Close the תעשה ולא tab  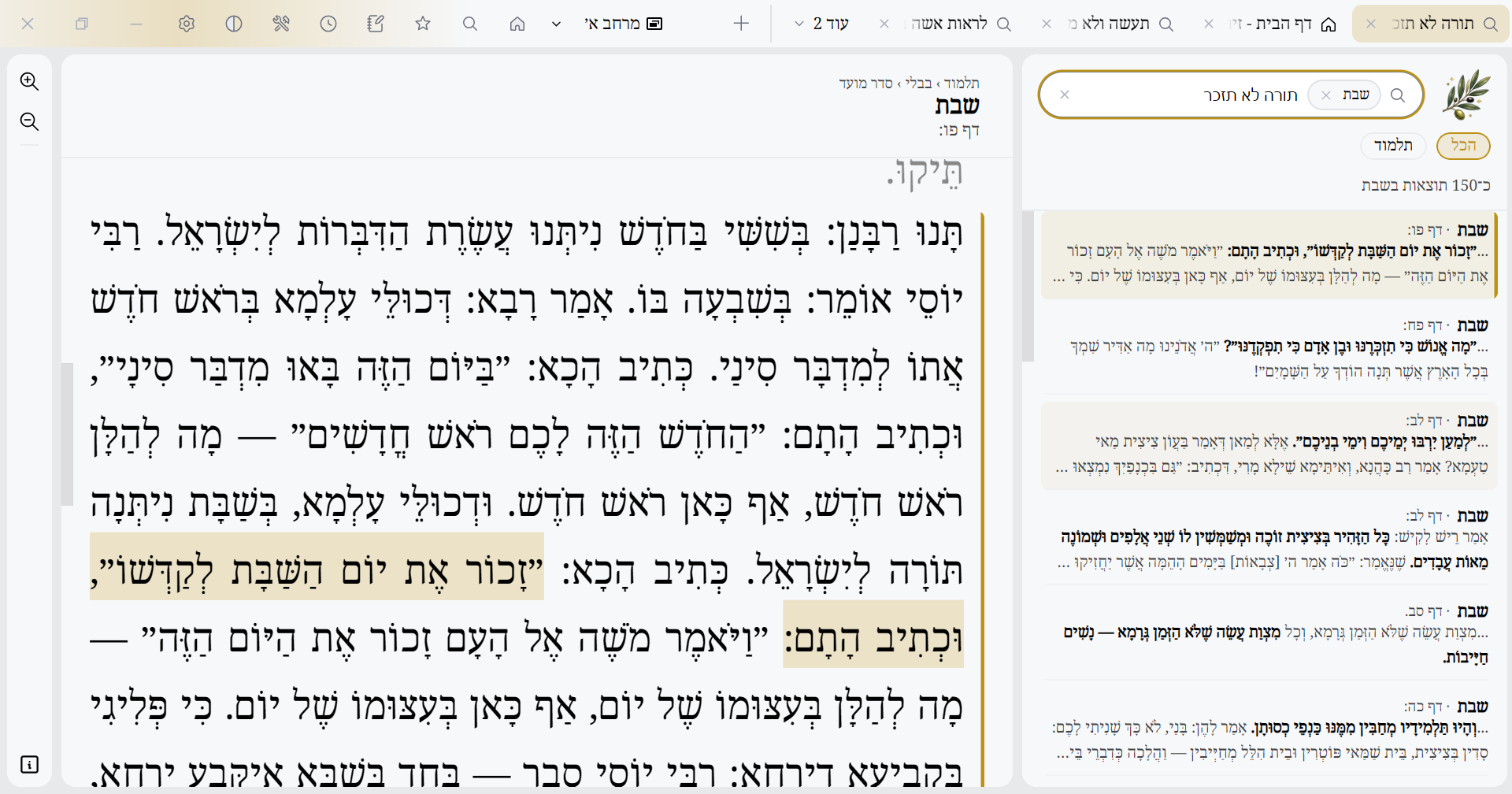[x=1047, y=24]
